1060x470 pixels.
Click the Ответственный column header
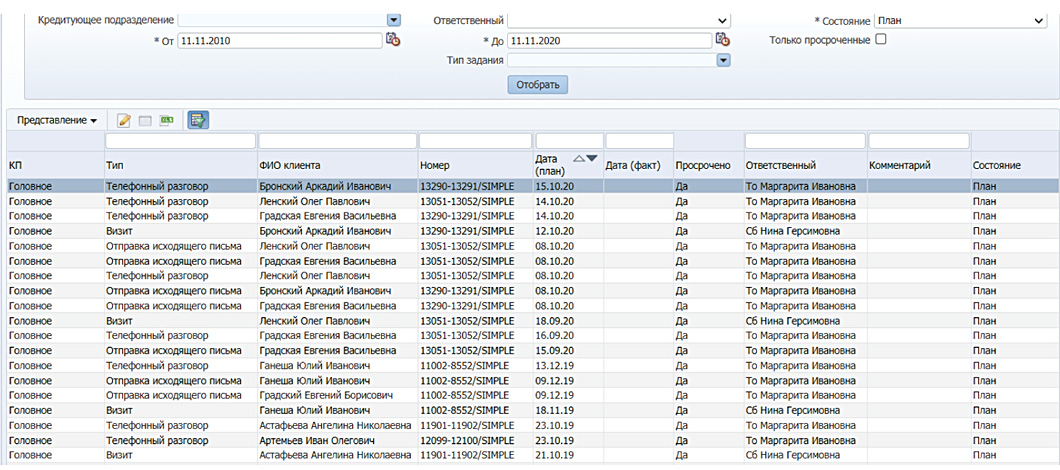(x=781, y=165)
